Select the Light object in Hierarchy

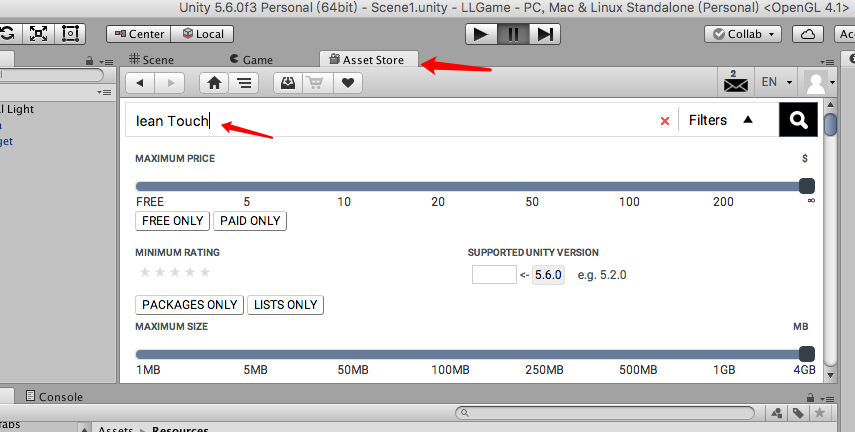tap(17, 109)
